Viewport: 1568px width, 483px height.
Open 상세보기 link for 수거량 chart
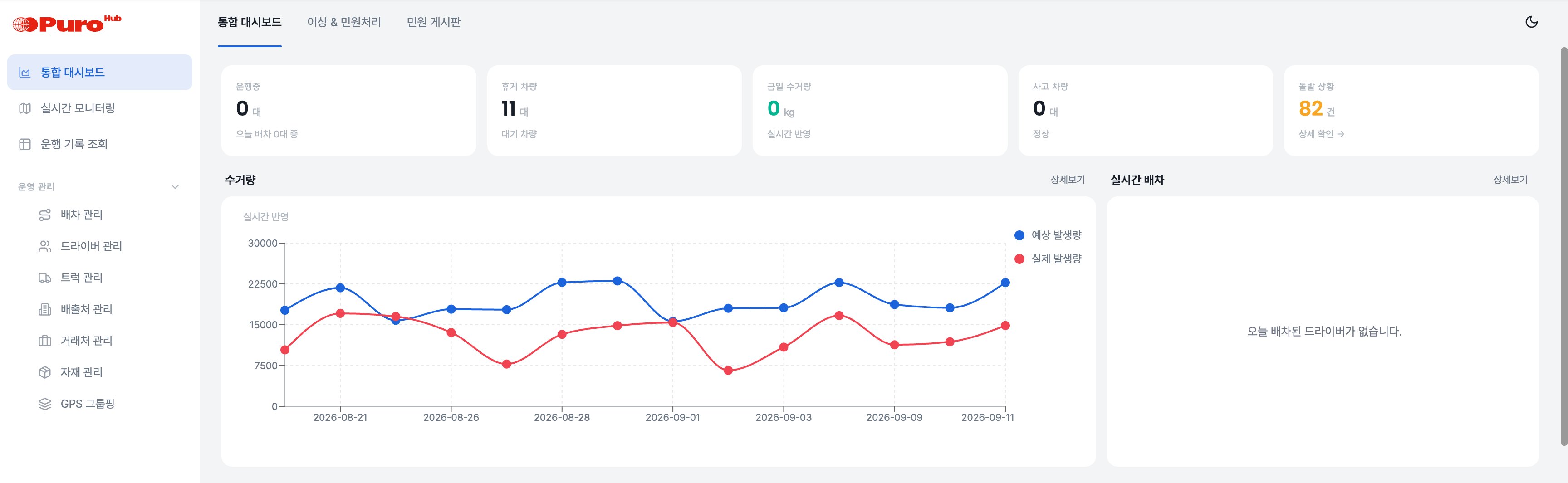coord(1068,180)
